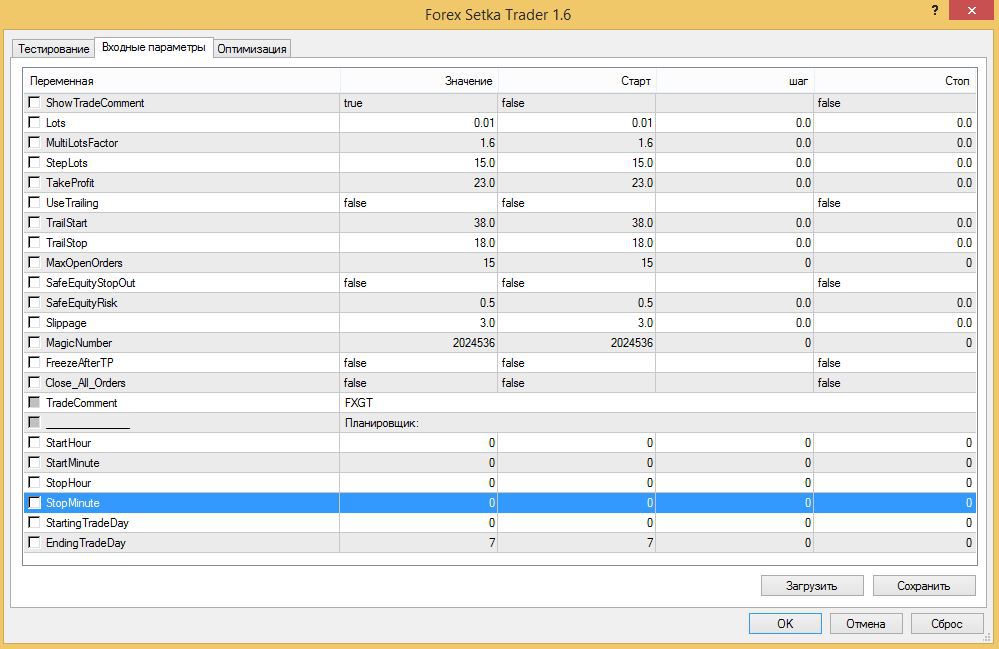This screenshot has width=999, height=649.
Task: Select TradeComment value 'FXGT'
Action: 658,403
